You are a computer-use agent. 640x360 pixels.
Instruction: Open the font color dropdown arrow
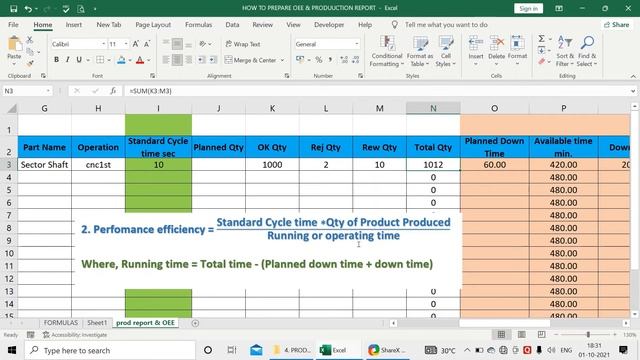pos(149,60)
